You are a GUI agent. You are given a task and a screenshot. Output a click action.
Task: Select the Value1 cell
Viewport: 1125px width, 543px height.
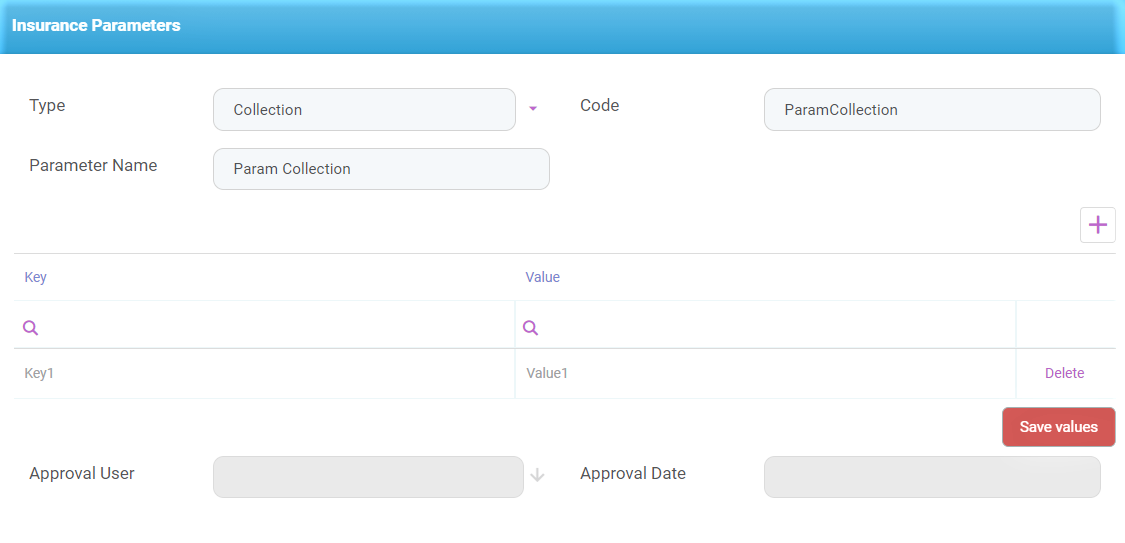[x=765, y=373]
